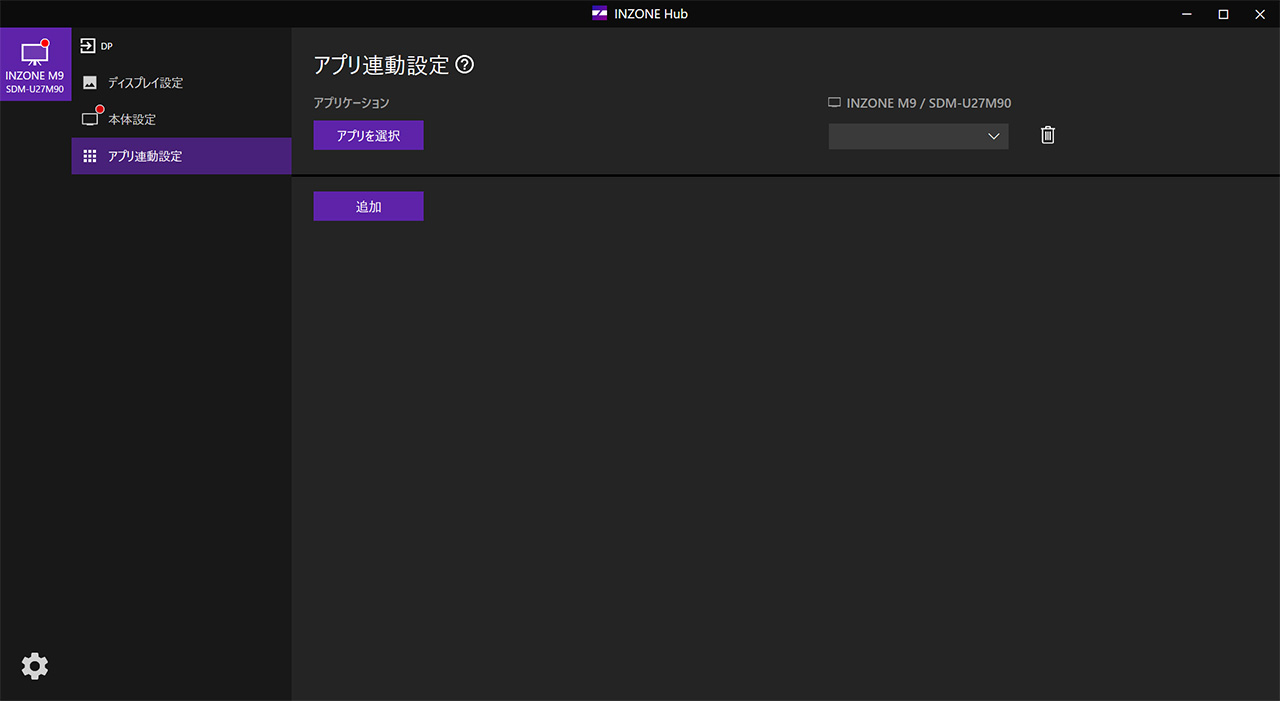Maximize the INZONE Hub window
1280x701 pixels.
click(1223, 14)
